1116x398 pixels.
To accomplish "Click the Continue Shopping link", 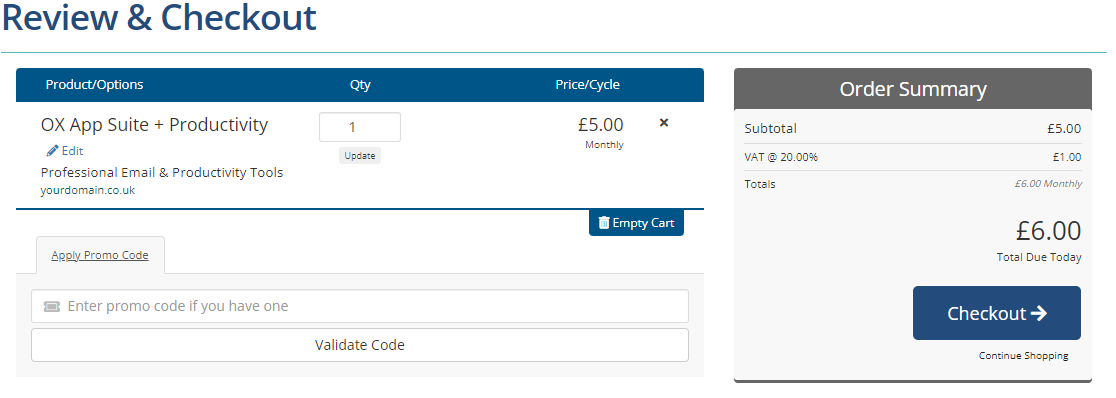I will click(x=1023, y=355).
